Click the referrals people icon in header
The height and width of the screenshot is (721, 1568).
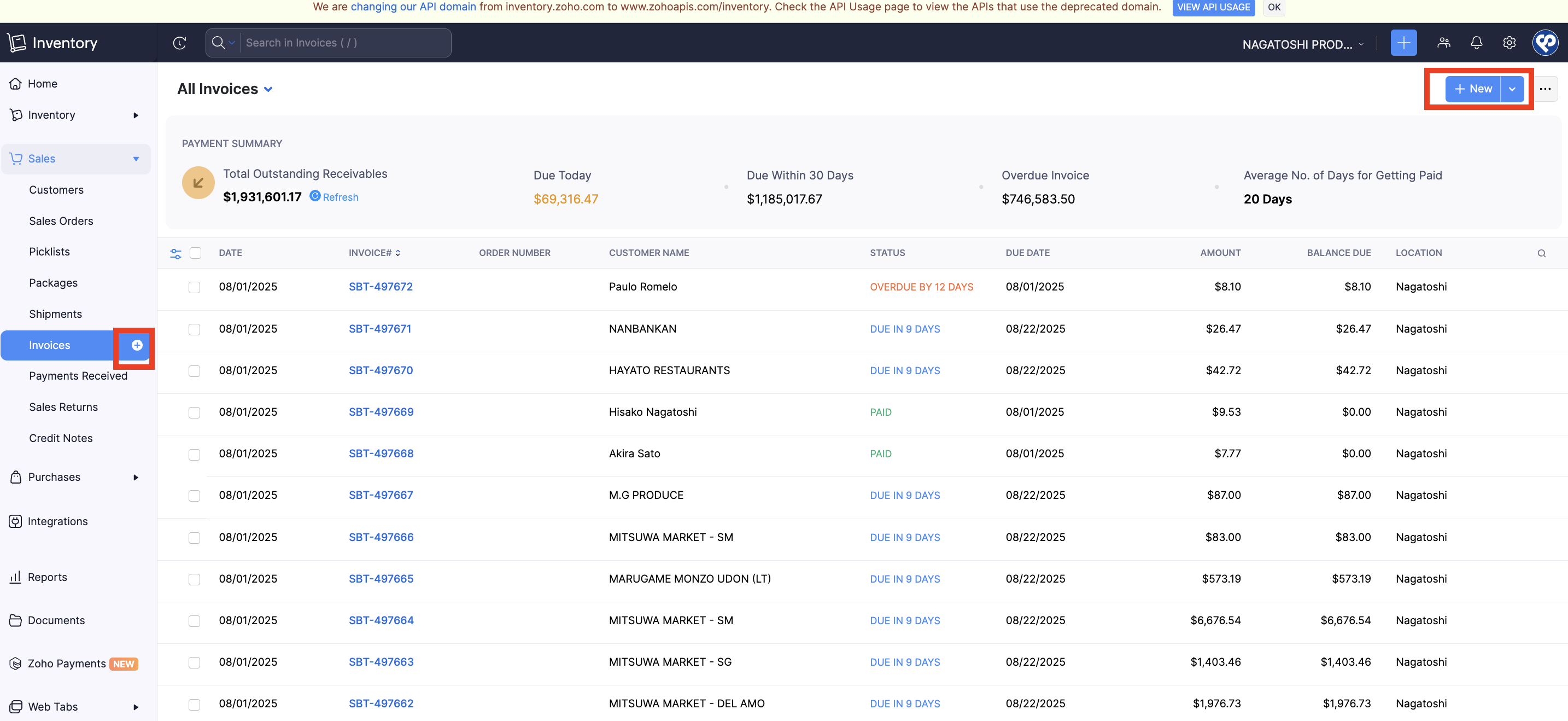coord(1443,43)
